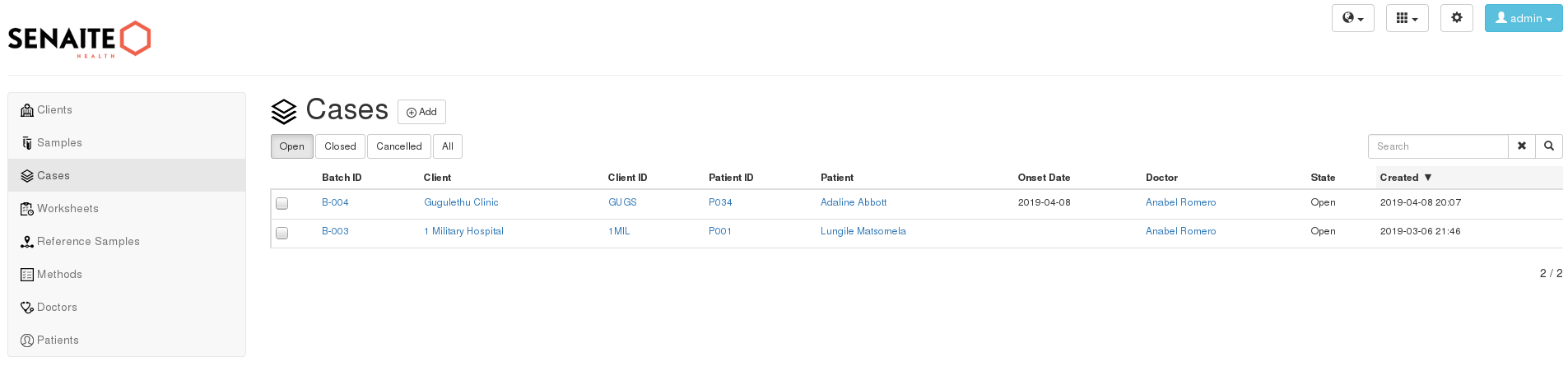This screenshot has height=366, width=1568.
Task: Click the magnifier search button
Action: pos(1548,146)
